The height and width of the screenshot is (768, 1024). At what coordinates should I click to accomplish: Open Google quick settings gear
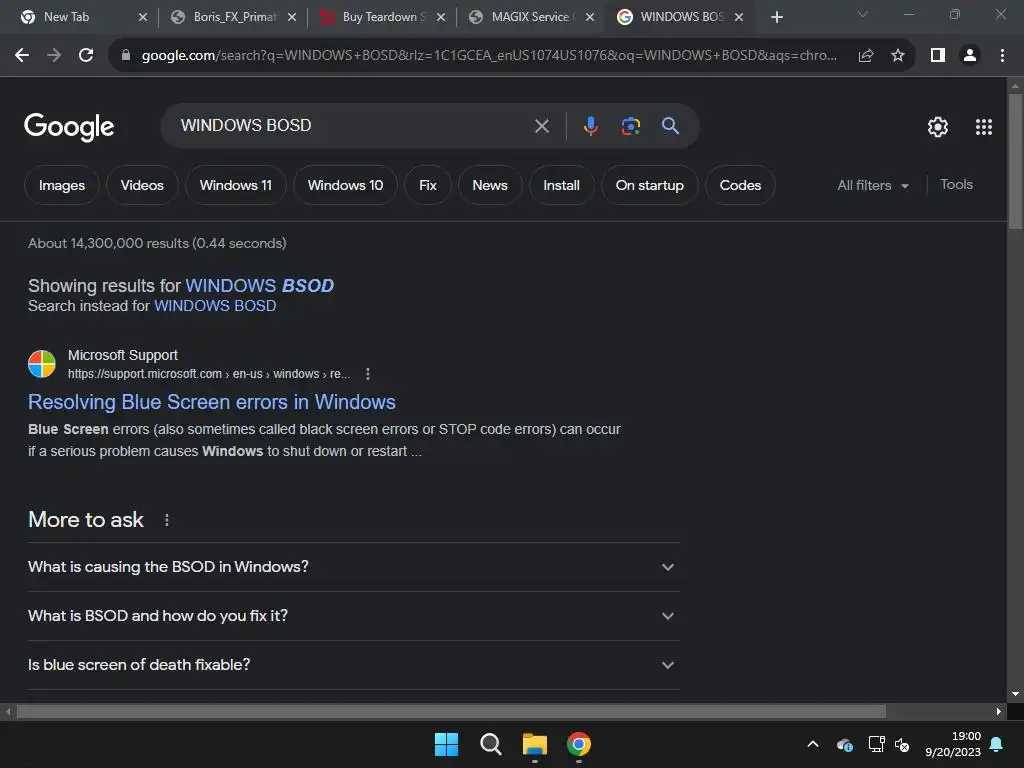(938, 127)
